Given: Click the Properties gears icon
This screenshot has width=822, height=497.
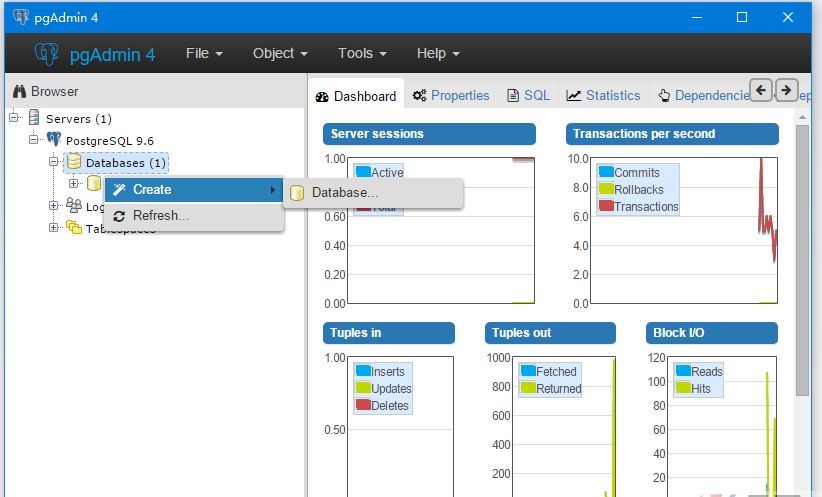Looking at the screenshot, I should [419, 95].
